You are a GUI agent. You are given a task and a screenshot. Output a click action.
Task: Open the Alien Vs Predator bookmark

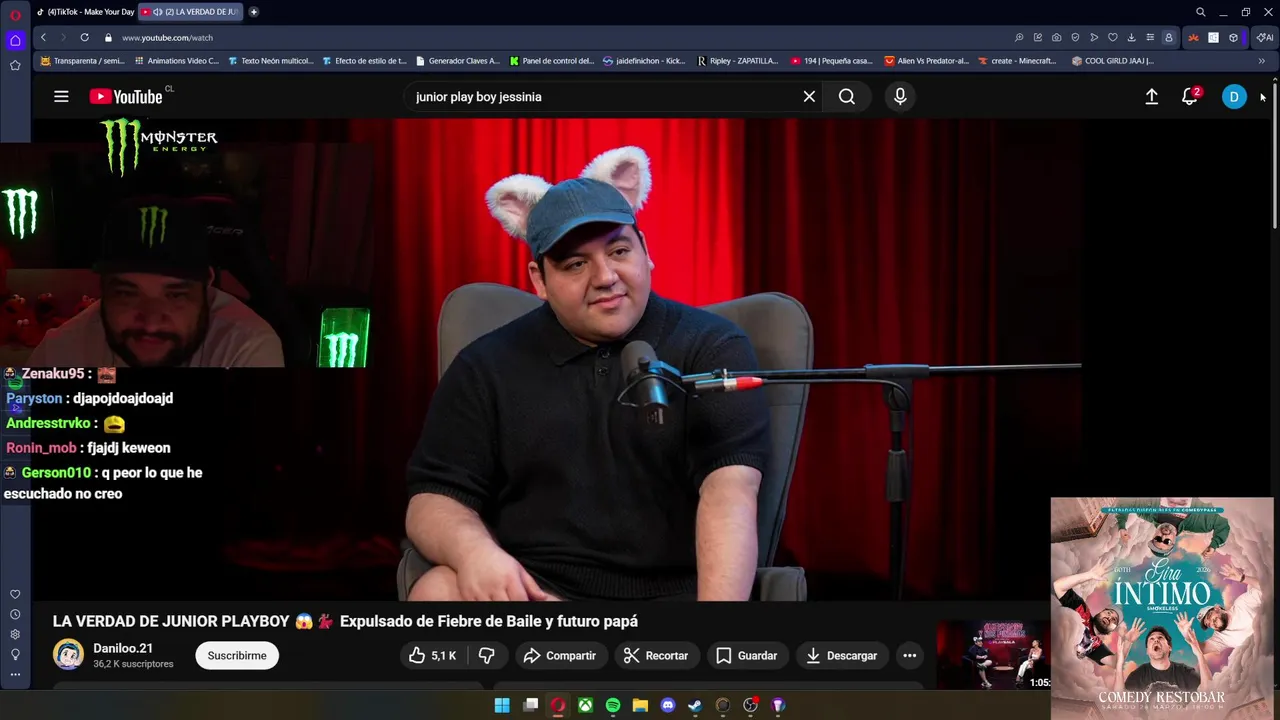[x=927, y=61]
